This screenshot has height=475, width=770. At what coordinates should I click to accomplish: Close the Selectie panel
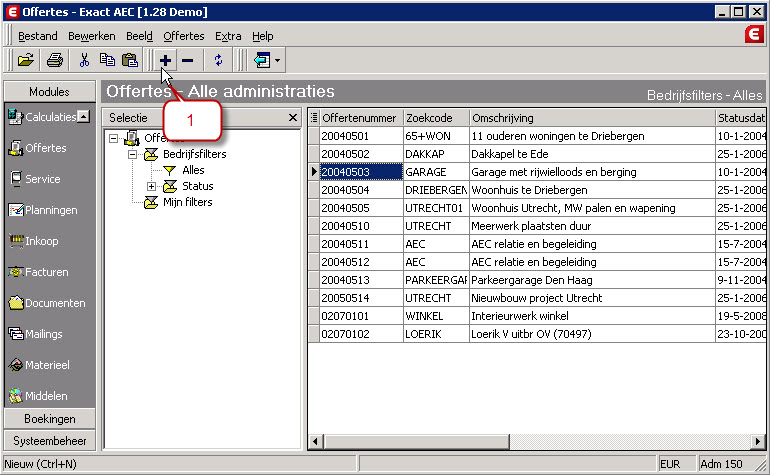pos(292,118)
